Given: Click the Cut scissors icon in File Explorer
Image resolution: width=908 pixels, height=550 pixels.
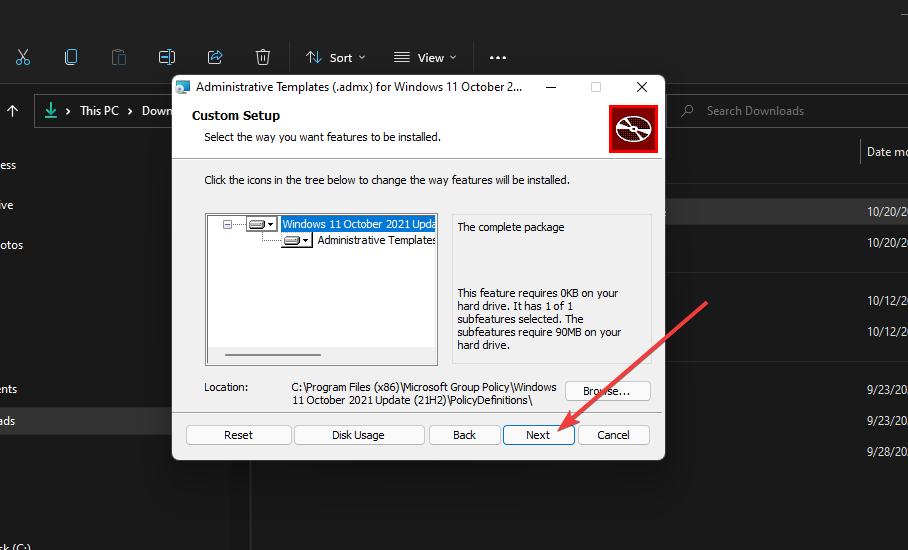Looking at the screenshot, I should click(x=23, y=57).
